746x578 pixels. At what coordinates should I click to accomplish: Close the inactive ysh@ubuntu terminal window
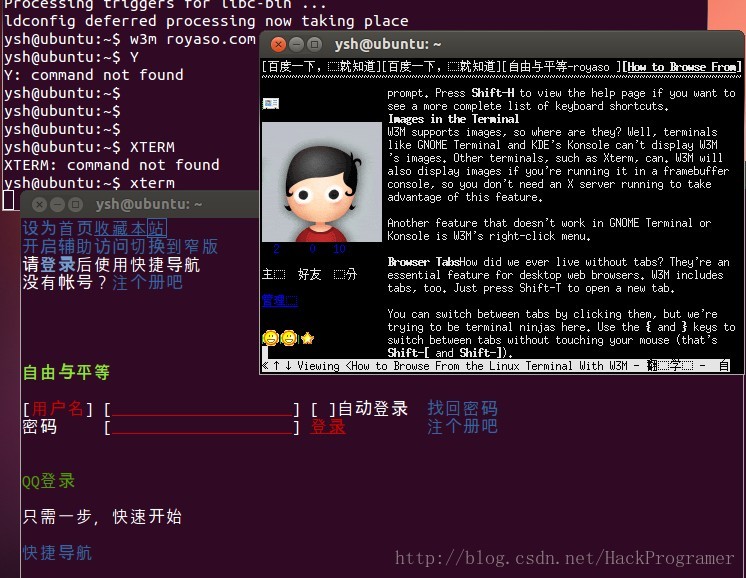coord(39,205)
